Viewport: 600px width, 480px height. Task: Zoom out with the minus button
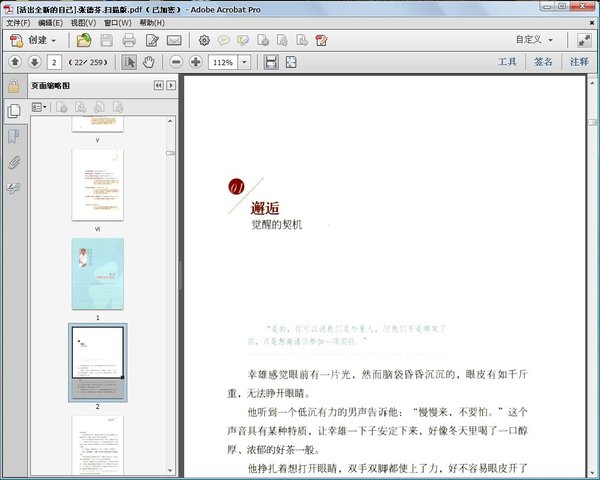point(176,62)
